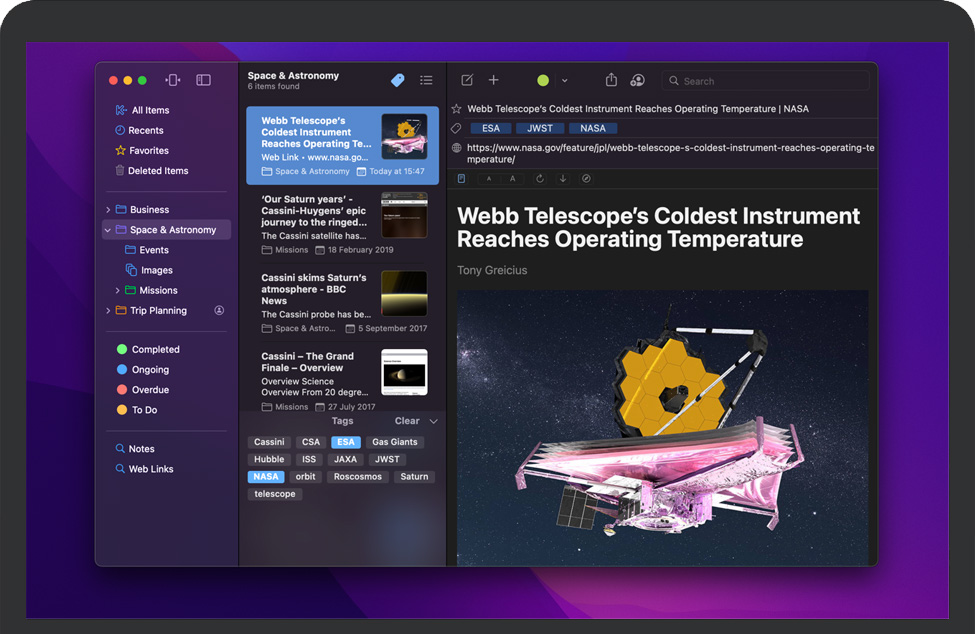The height and width of the screenshot is (634, 975).
Task: Toggle the sidebar panel icon
Action: (203, 80)
